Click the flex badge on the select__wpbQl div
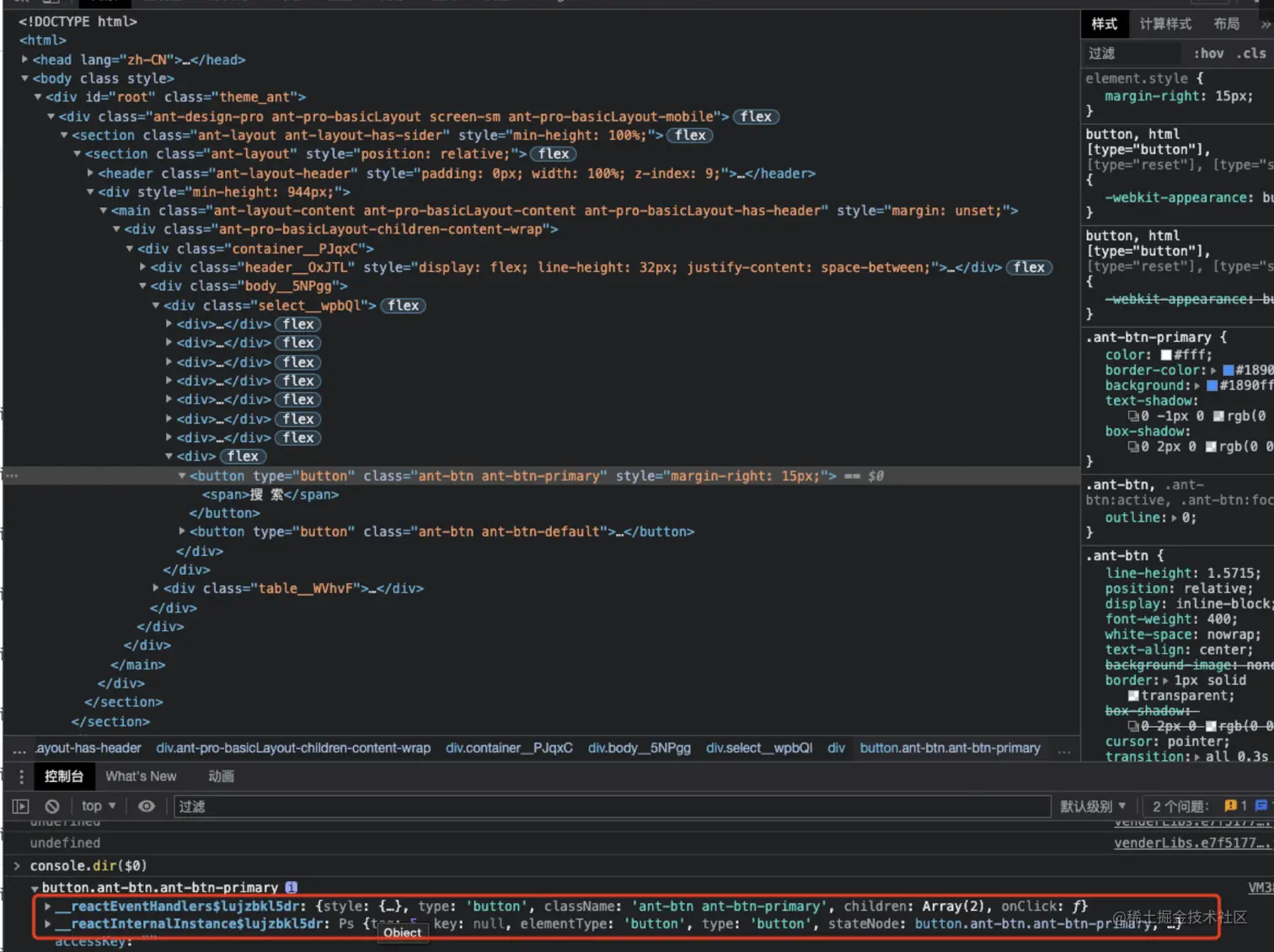The image size is (1274, 952). pos(403,305)
